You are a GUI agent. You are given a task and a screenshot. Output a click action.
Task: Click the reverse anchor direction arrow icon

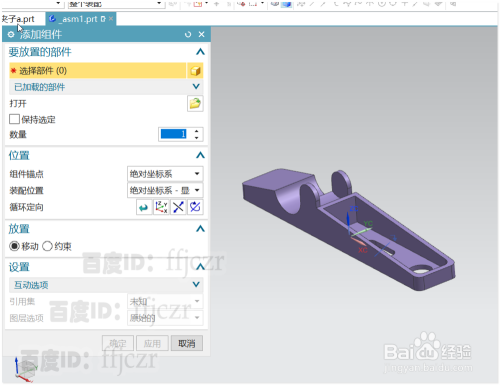[x=144, y=207]
